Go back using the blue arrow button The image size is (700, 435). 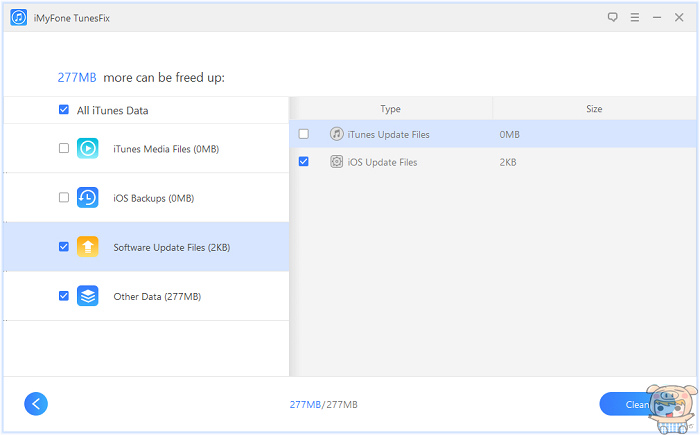click(x=36, y=403)
